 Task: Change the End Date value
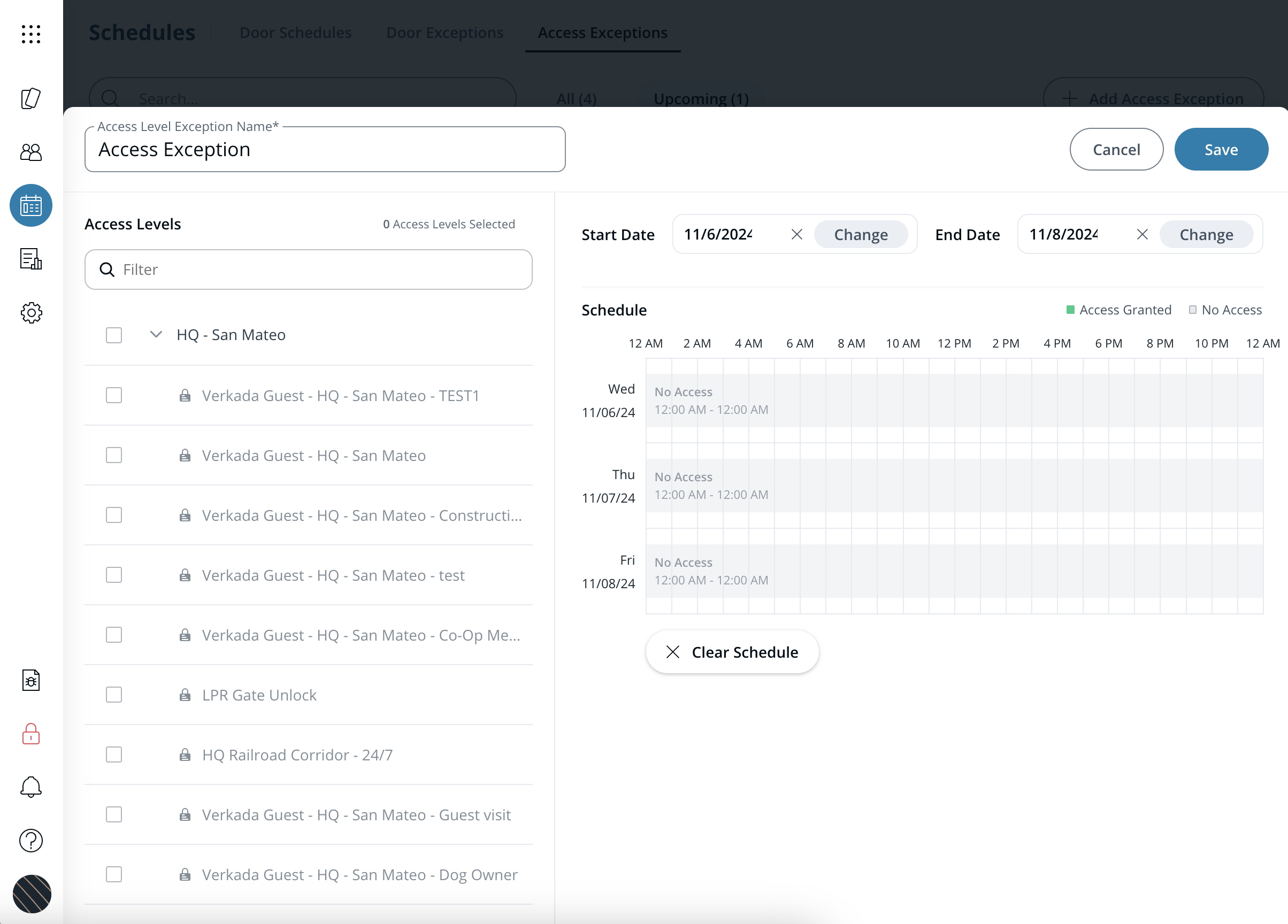click(1206, 234)
